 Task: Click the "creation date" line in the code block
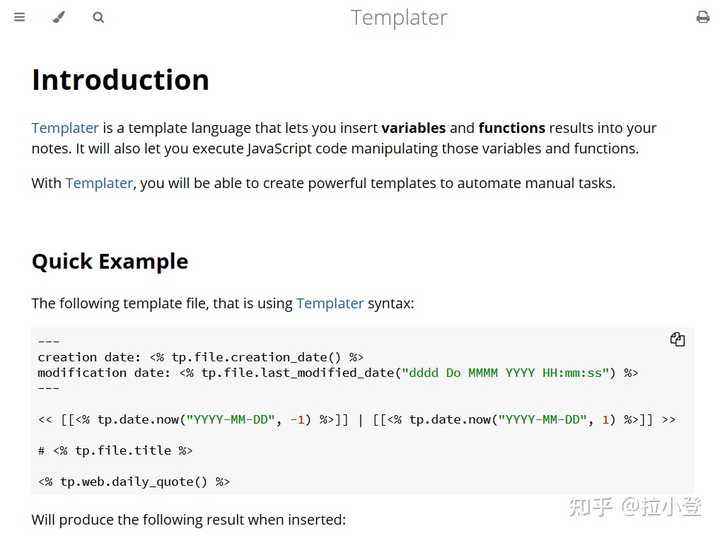pyautogui.click(x=200, y=357)
